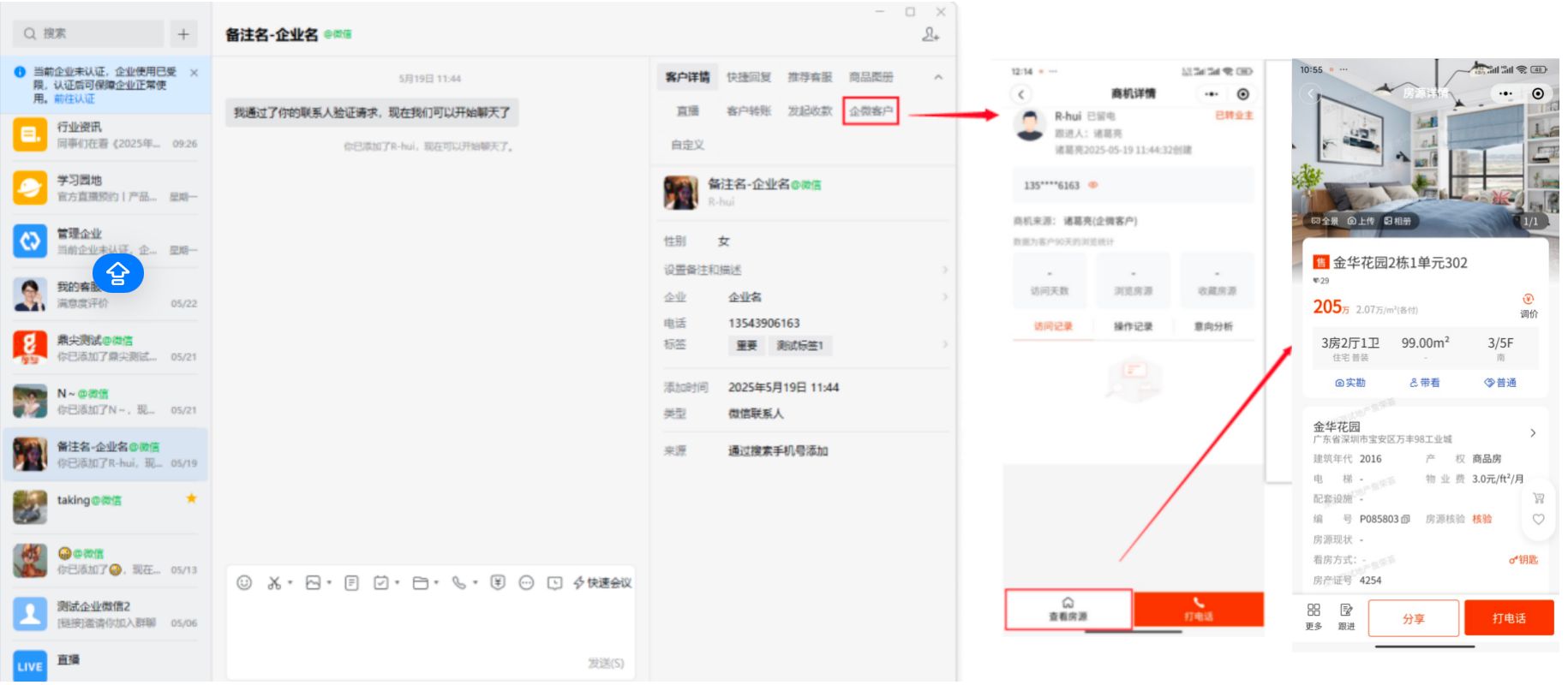Open the screenshot tool dropdown arrow
Screen dimensions: 1568x685
[x=290, y=583]
